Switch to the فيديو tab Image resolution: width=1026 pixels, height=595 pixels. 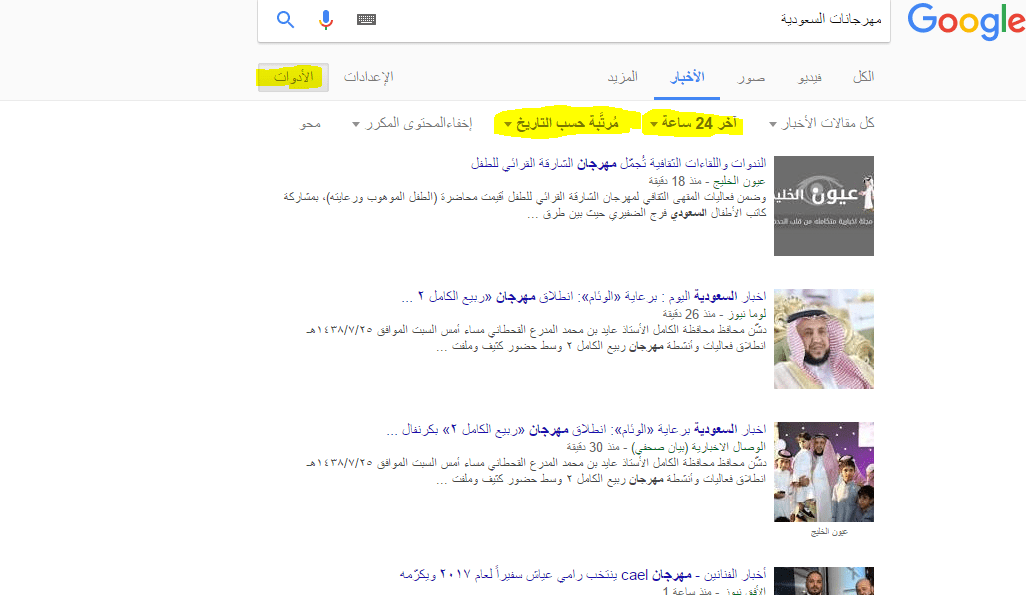tap(809, 78)
